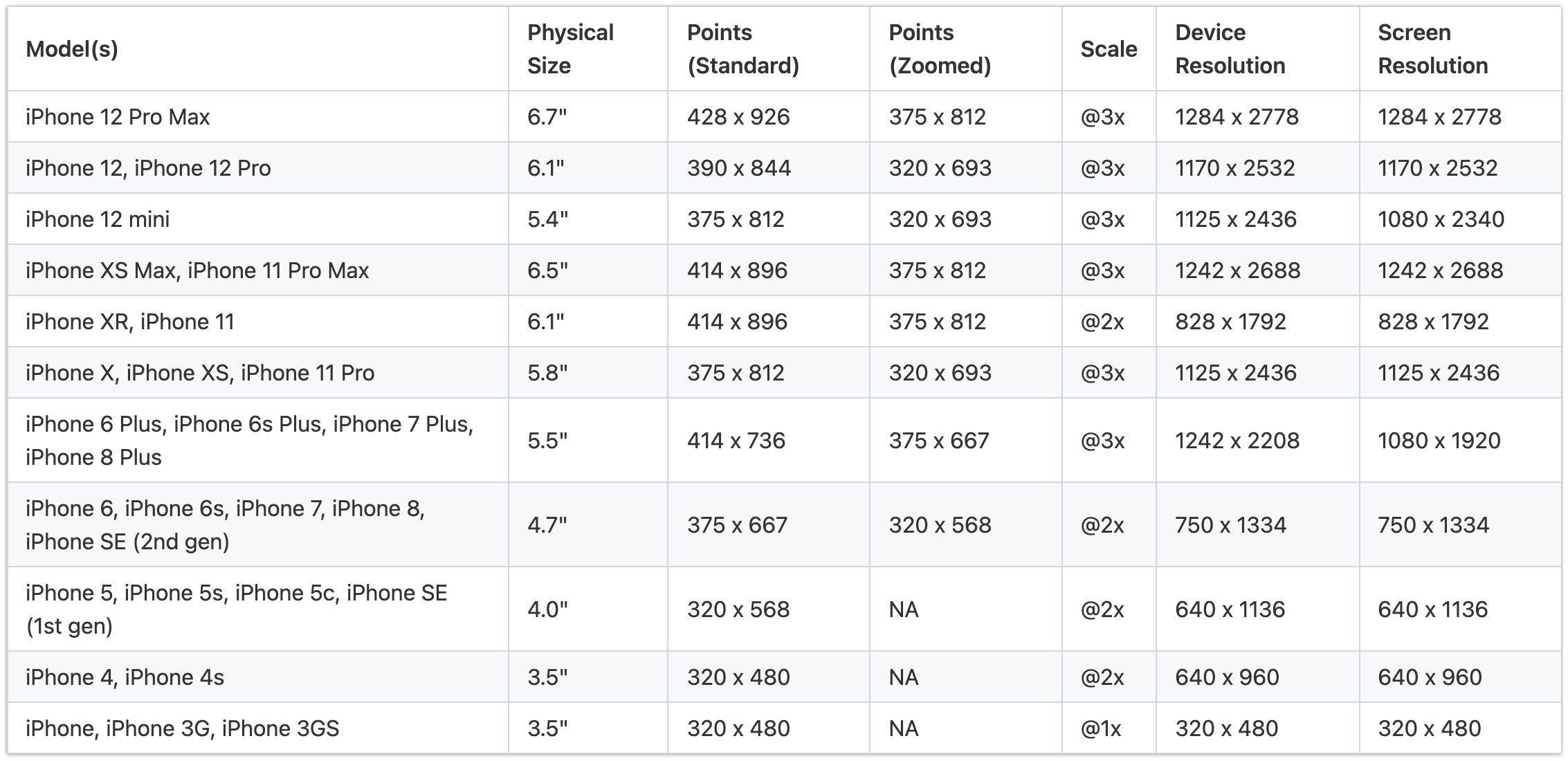Select the 1080 x 2340 screen resolution cell
The height and width of the screenshot is (761, 1568).
point(1441,219)
